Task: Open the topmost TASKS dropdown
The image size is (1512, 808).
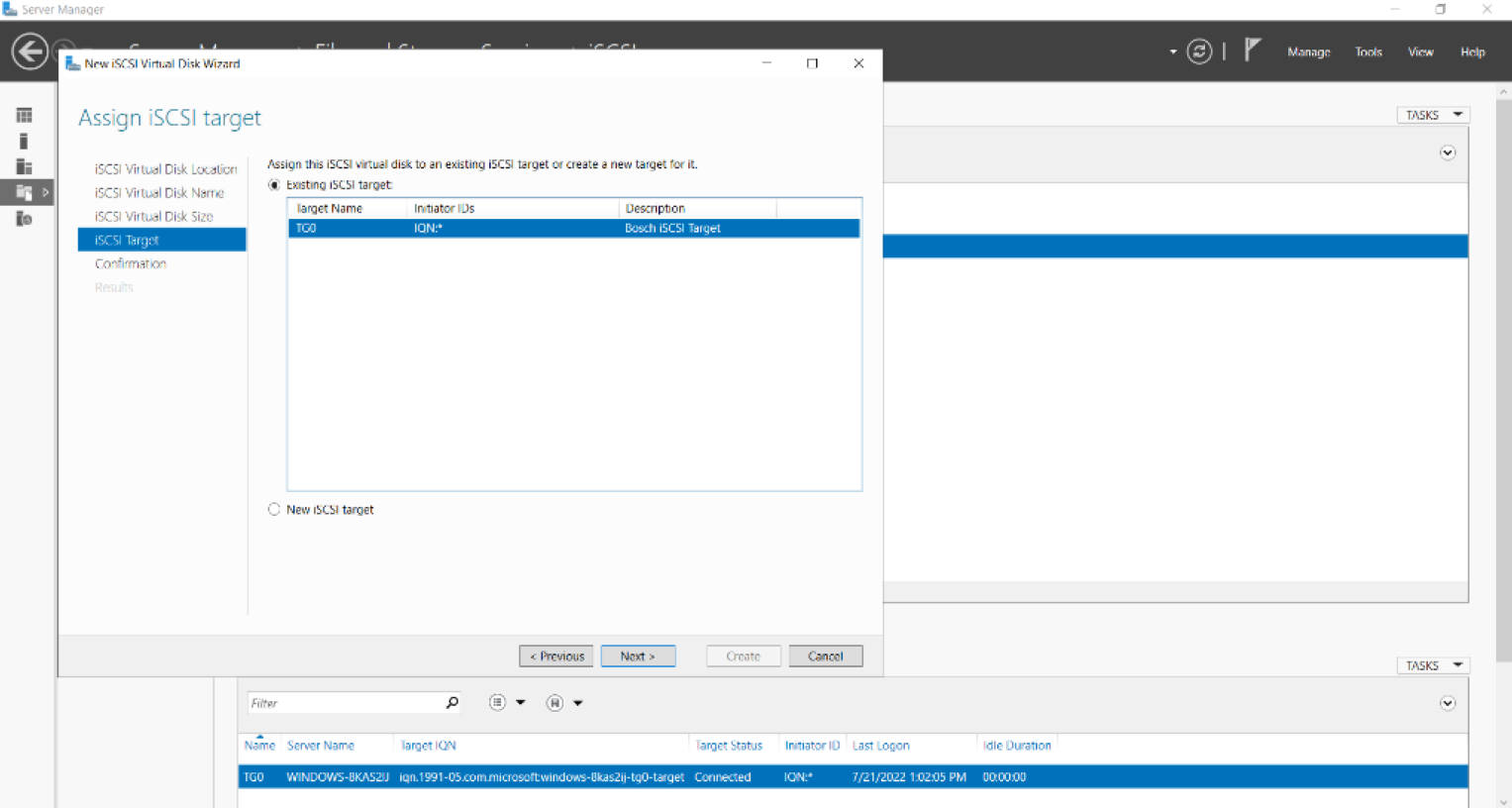Action: (x=1433, y=115)
